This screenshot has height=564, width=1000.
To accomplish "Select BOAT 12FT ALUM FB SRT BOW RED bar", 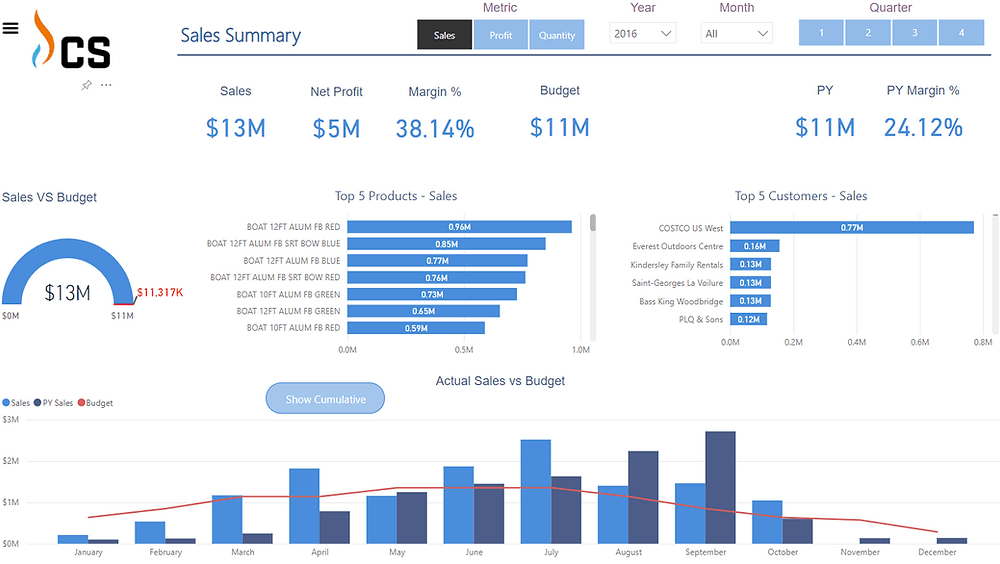I will [x=436, y=278].
